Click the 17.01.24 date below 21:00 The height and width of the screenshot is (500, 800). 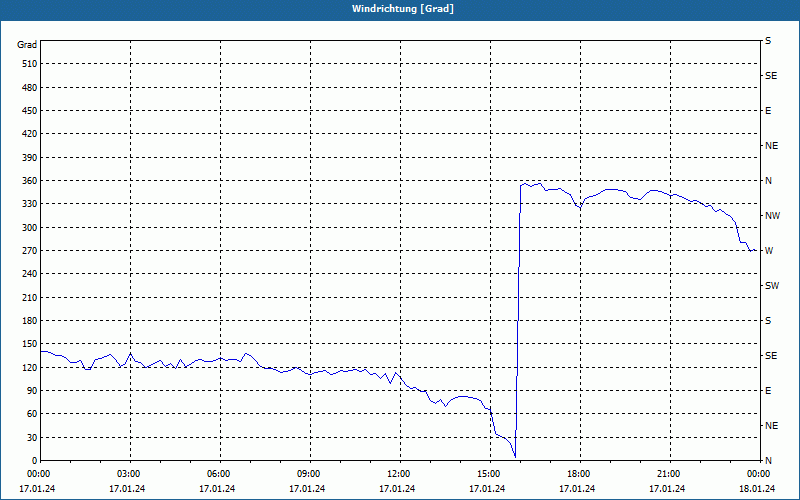pyautogui.click(x=667, y=489)
